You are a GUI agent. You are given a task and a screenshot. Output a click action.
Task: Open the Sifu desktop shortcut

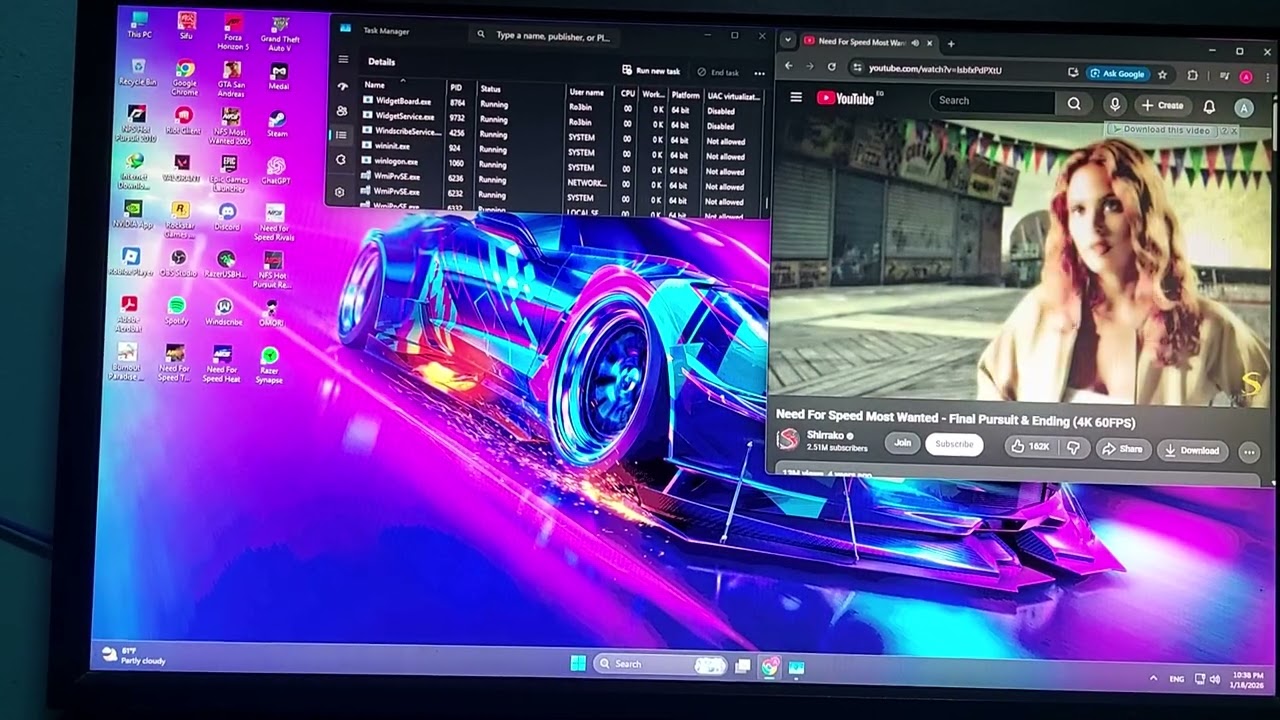186,25
